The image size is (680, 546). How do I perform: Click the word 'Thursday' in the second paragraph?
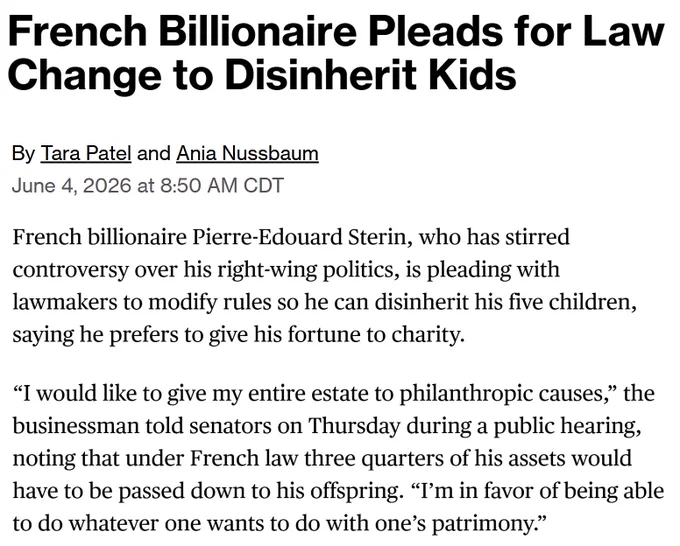(x=354, y=427)
